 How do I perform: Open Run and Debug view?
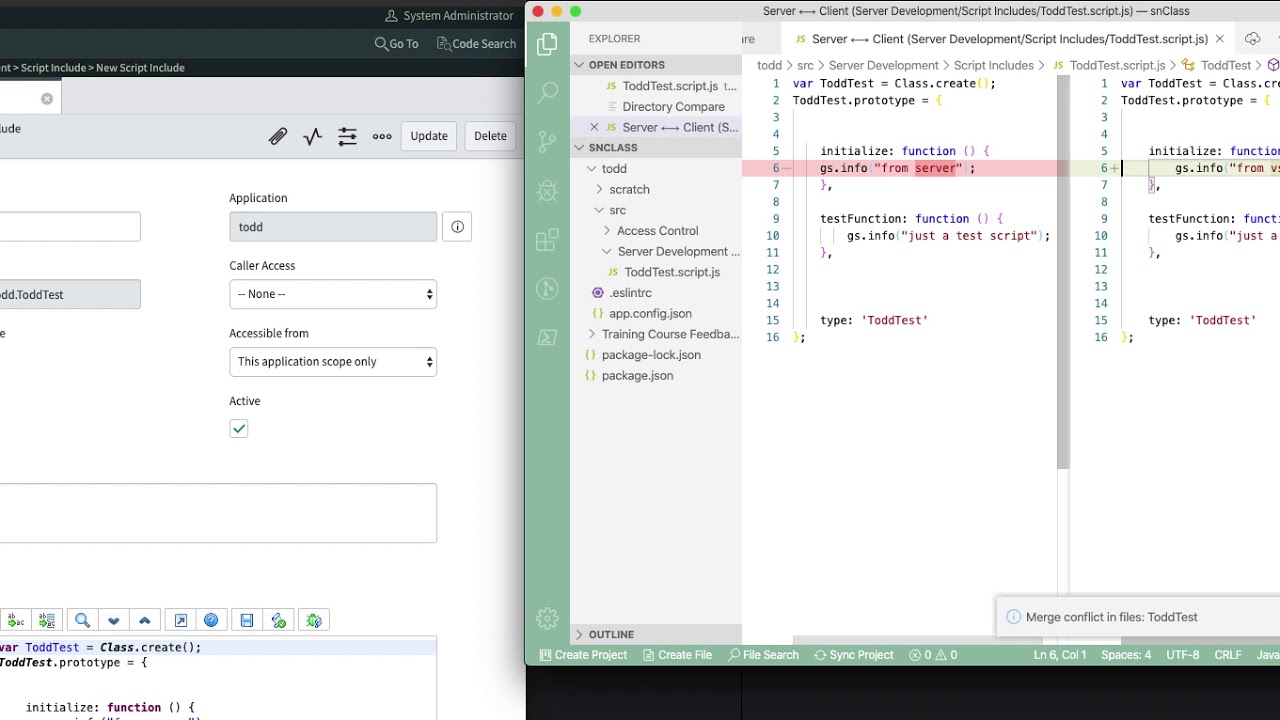547,190
